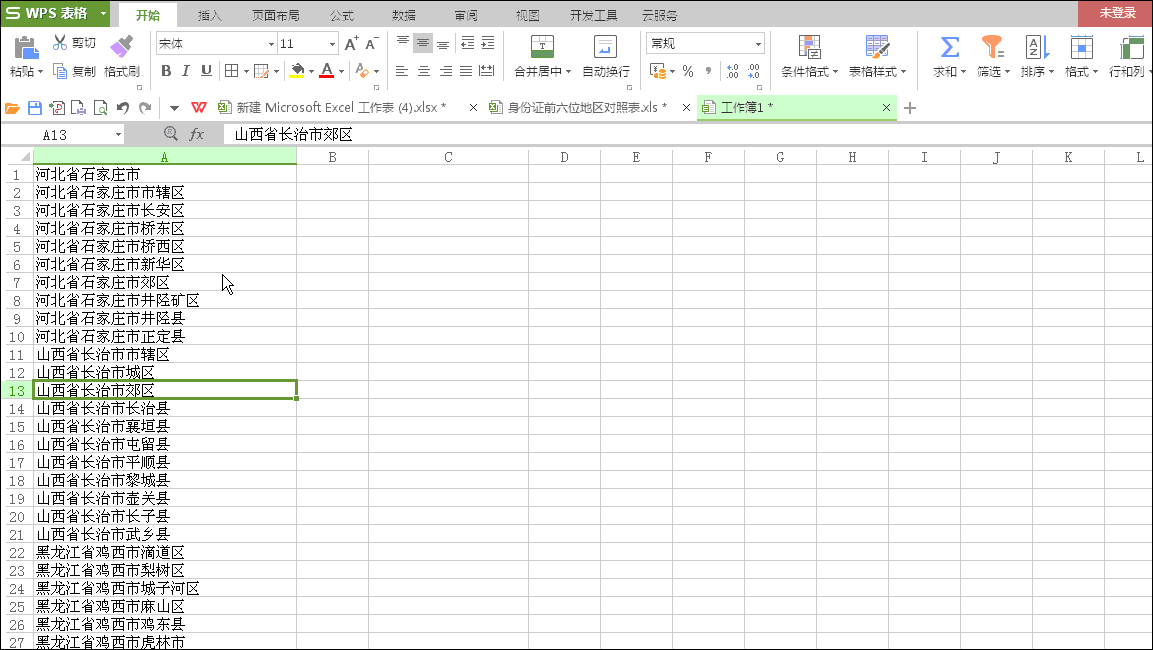Open the Name Box dropdown arrow
This screenshot has width=1153, height=650.
point(118,135)
